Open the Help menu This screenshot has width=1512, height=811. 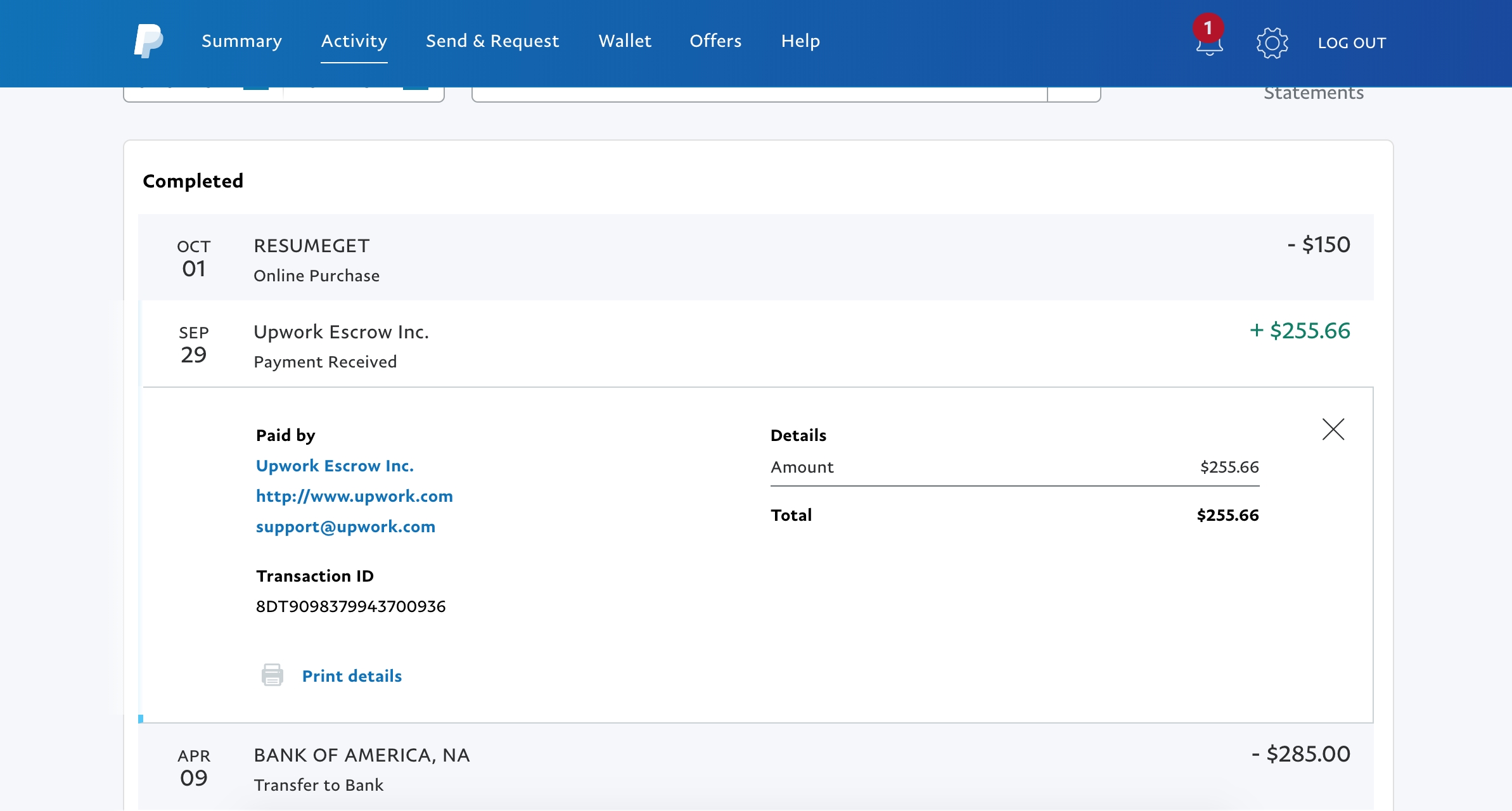point(800,41)
